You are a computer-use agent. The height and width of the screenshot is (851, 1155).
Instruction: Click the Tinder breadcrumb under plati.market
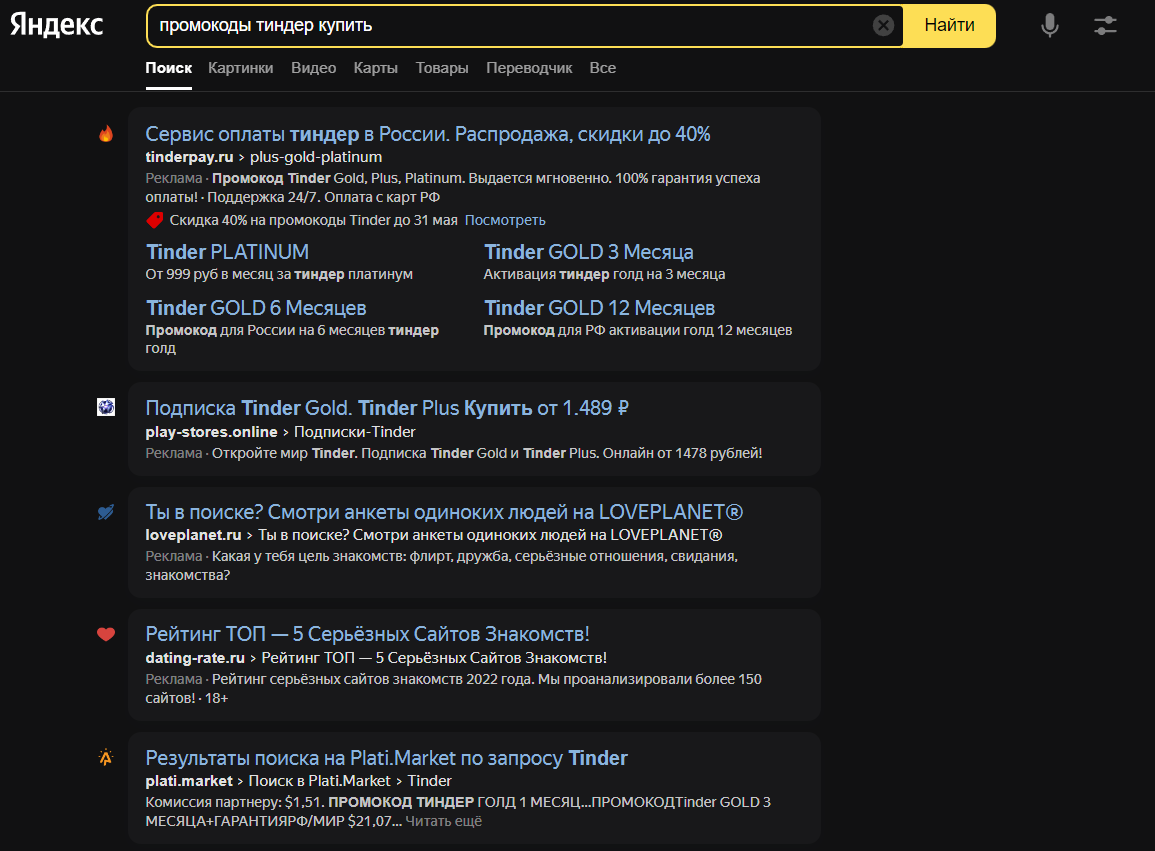429,781
